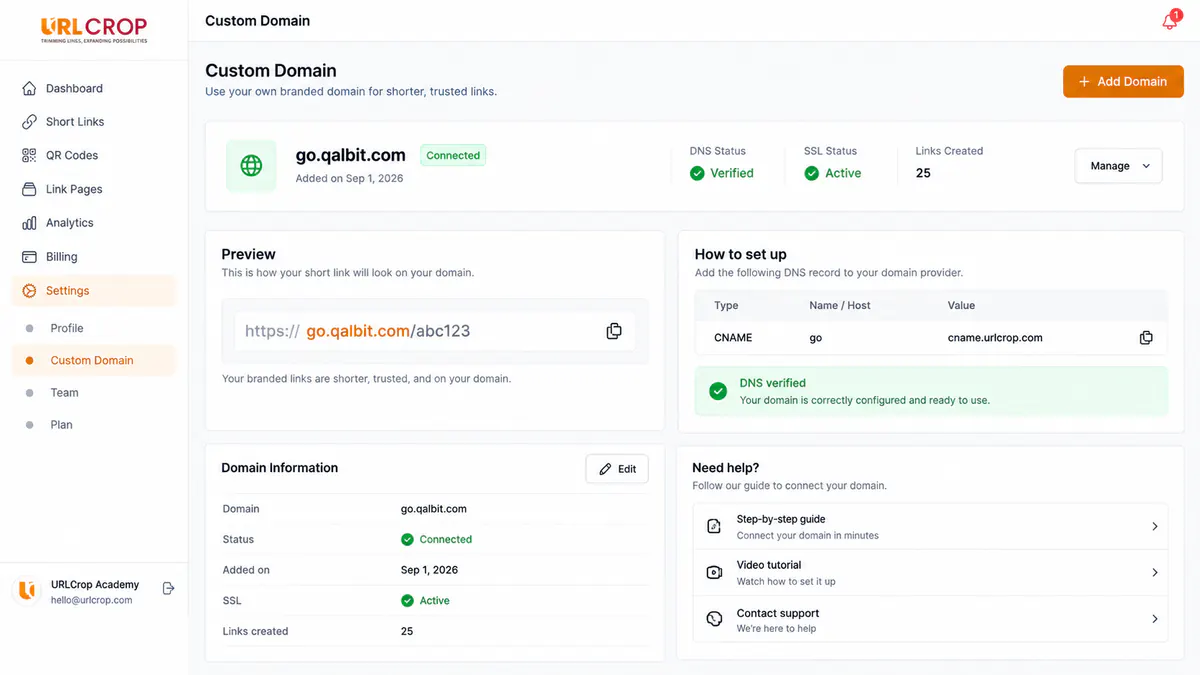Go to Dashboard in the sidebar
This screenshot has width=1200, height=675.
click(93, 88)
